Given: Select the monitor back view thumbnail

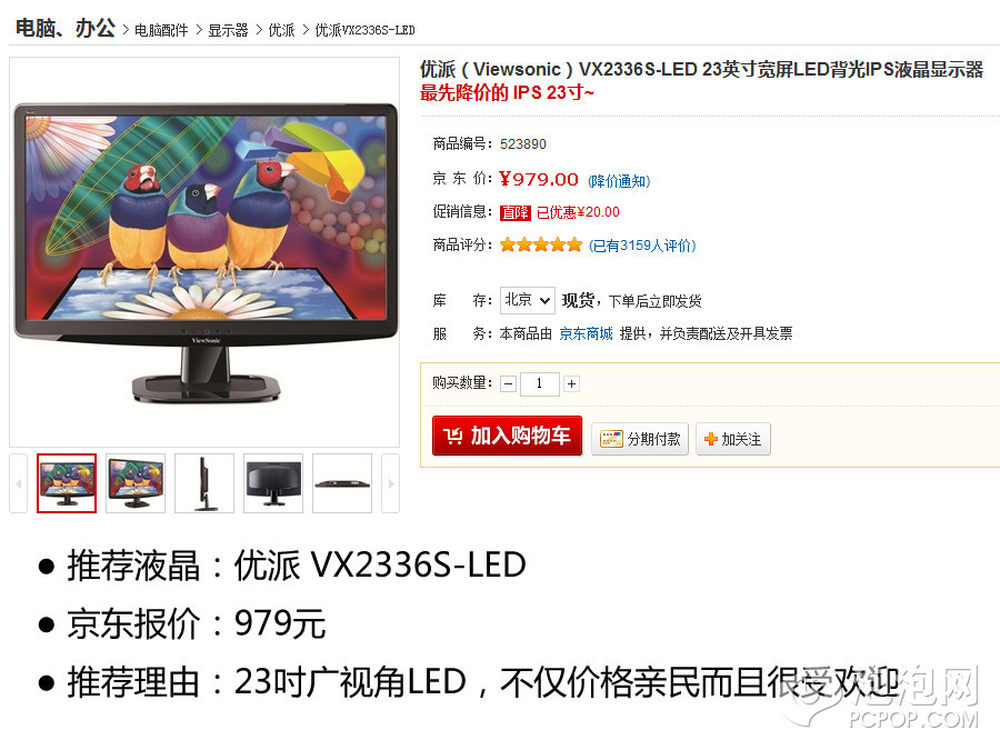Looking at the screenshot, I should pyautogui.click(x=273, y=483).
